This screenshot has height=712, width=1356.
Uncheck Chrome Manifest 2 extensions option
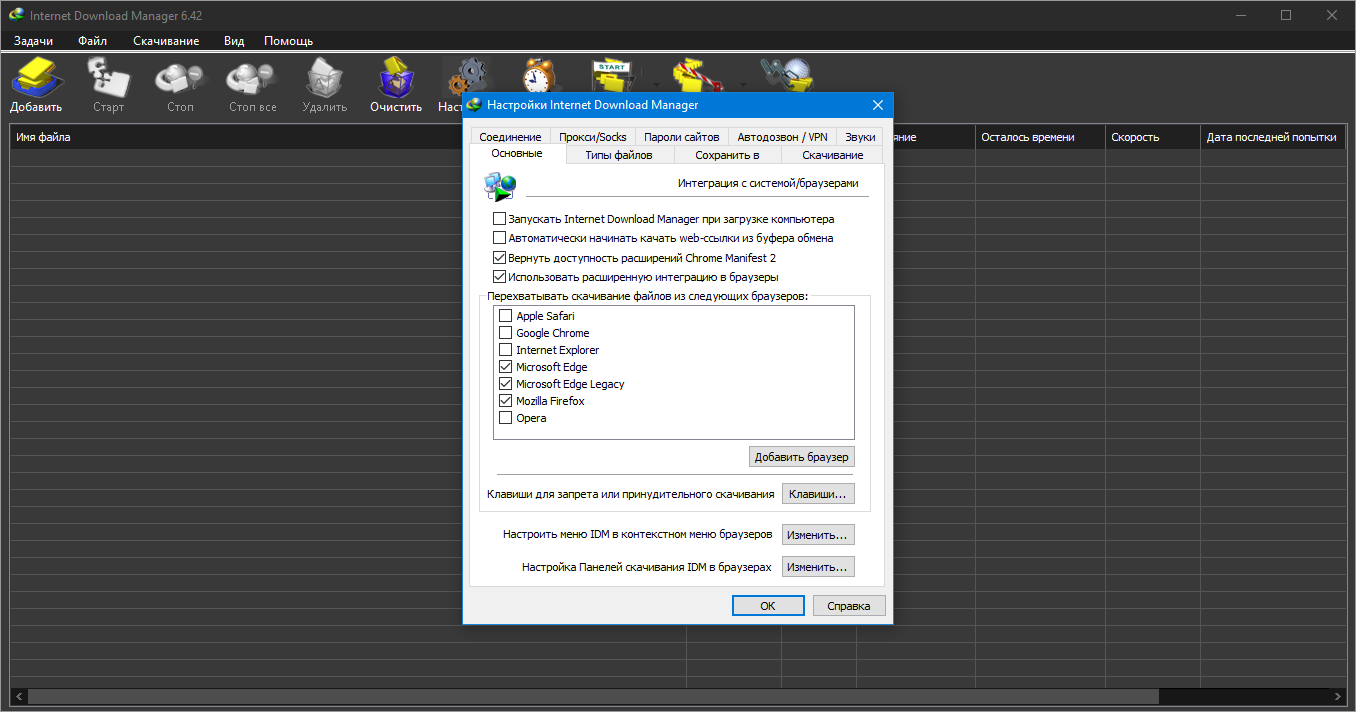(500, 258)
